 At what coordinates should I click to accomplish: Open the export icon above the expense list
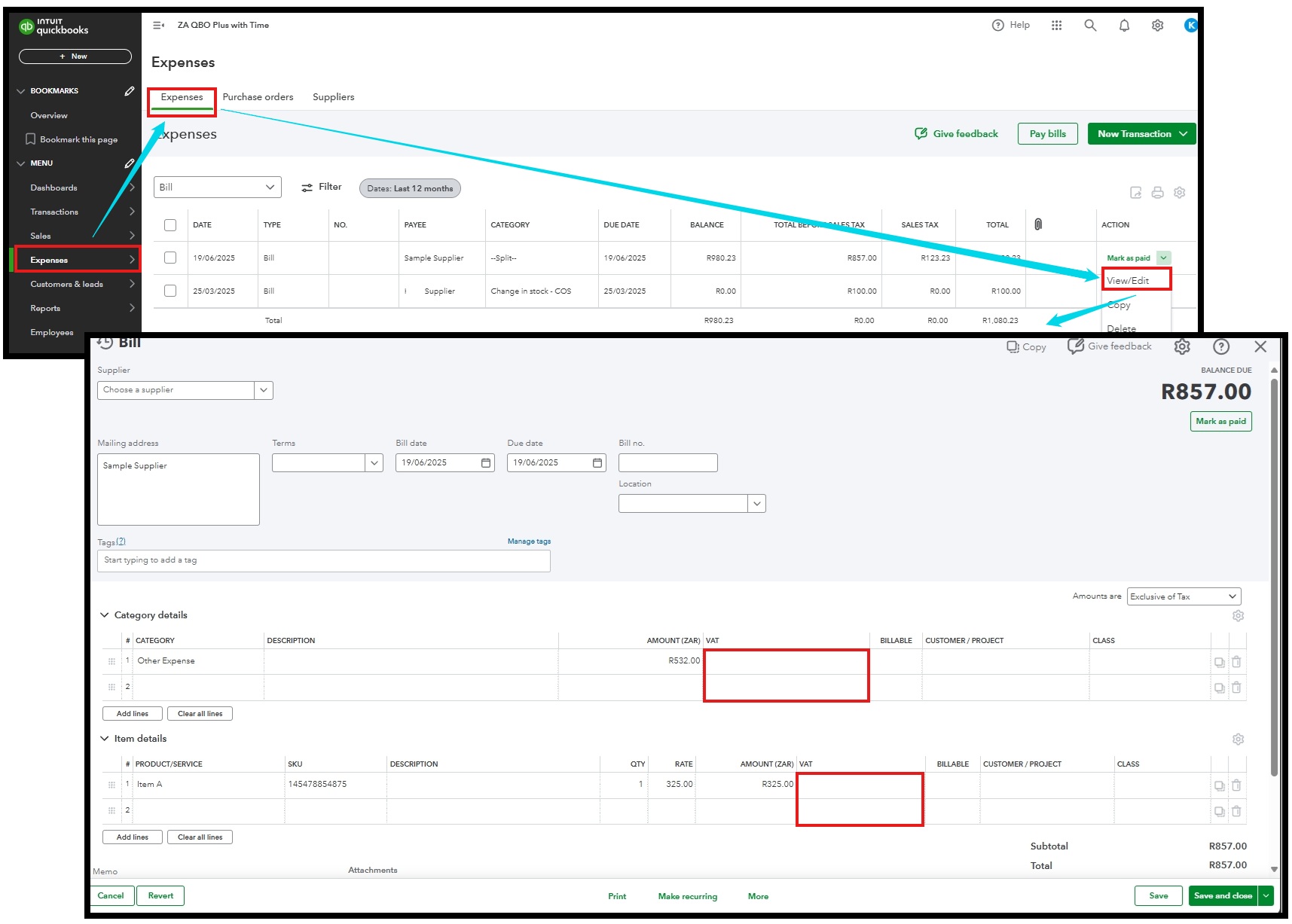1136,193
